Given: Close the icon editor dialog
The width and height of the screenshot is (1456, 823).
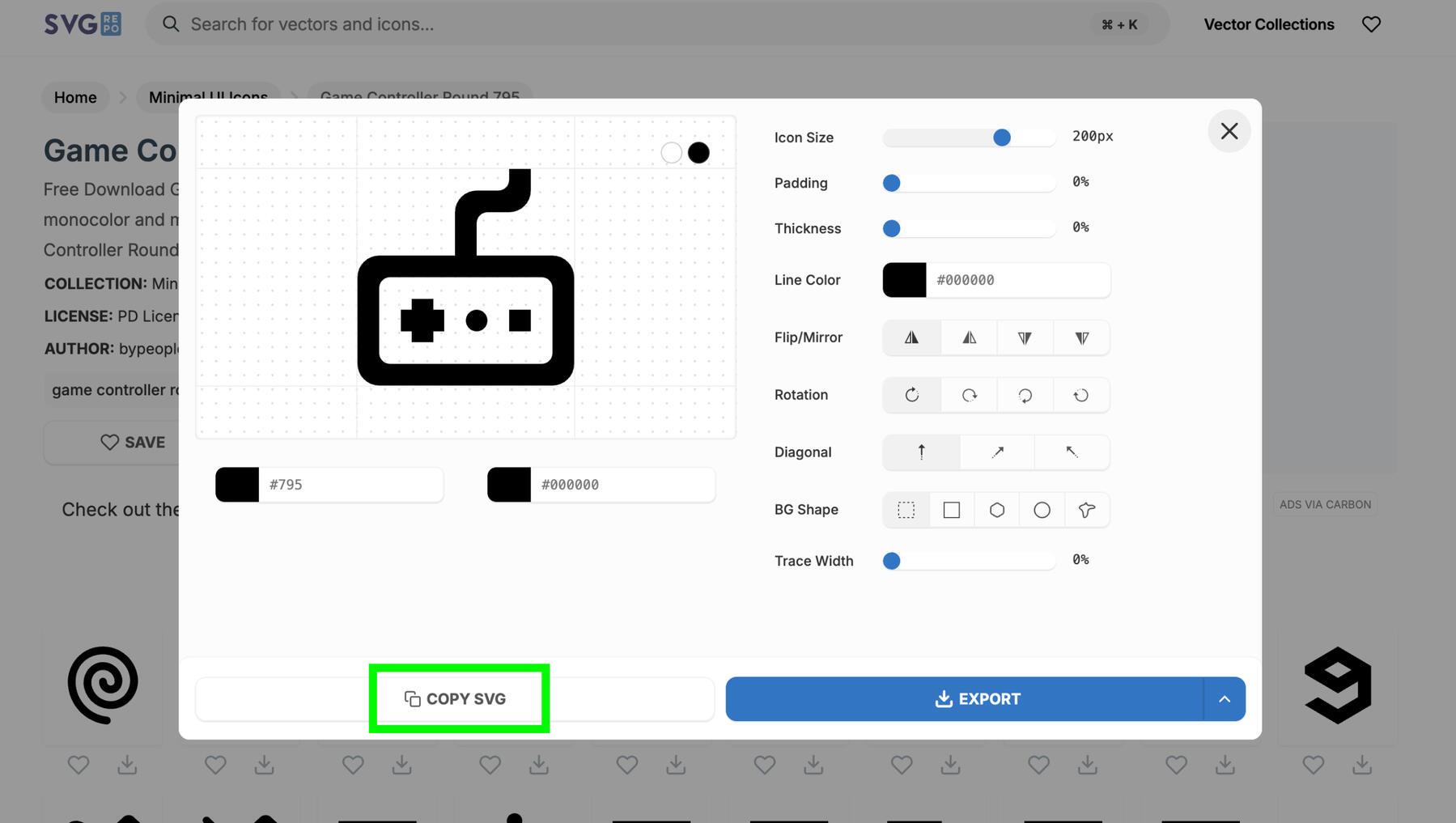Looking at the screenshot, I should pyautogui.click(x=1229, y=131).
